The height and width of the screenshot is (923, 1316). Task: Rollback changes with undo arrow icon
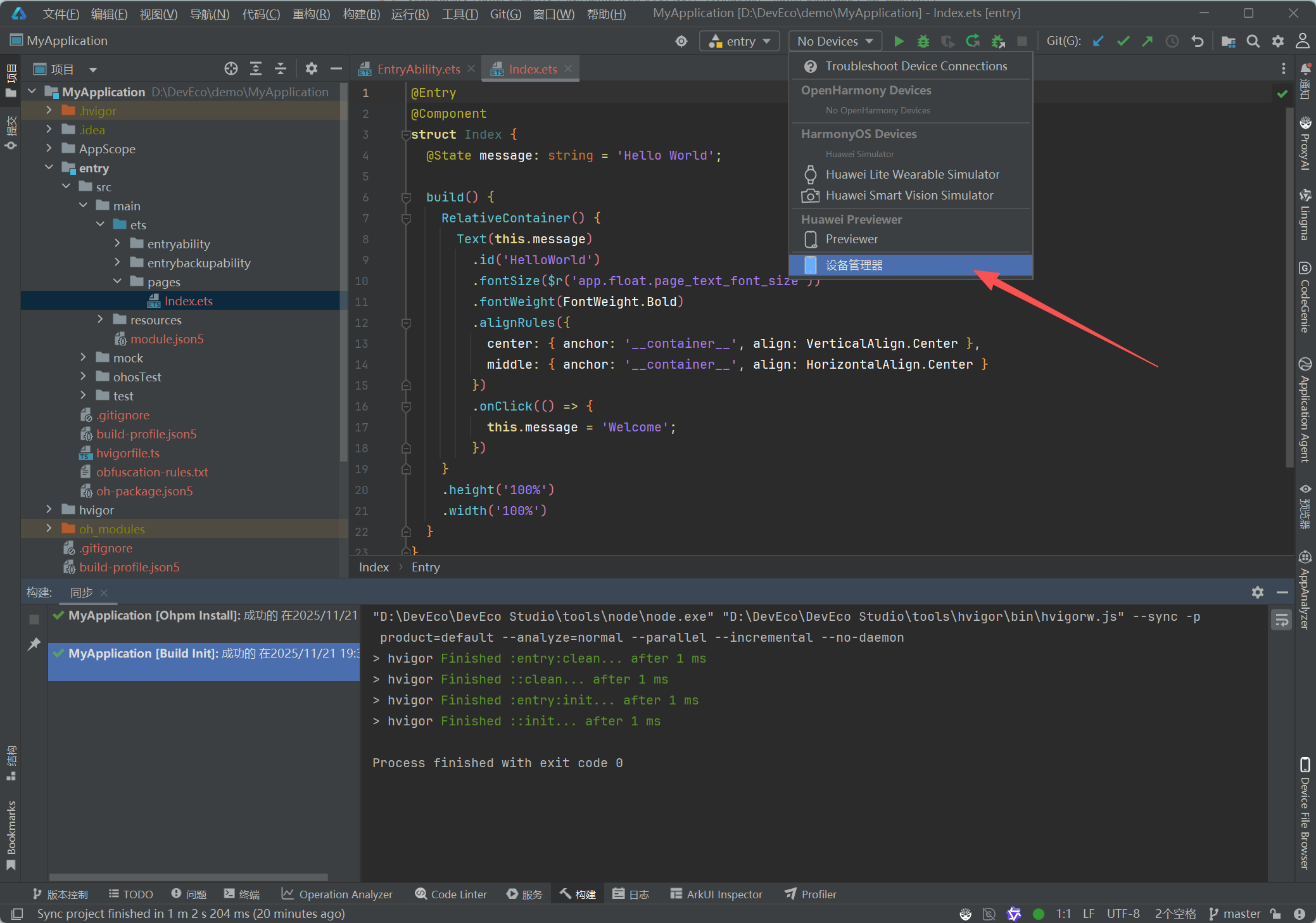[1197, 41]
